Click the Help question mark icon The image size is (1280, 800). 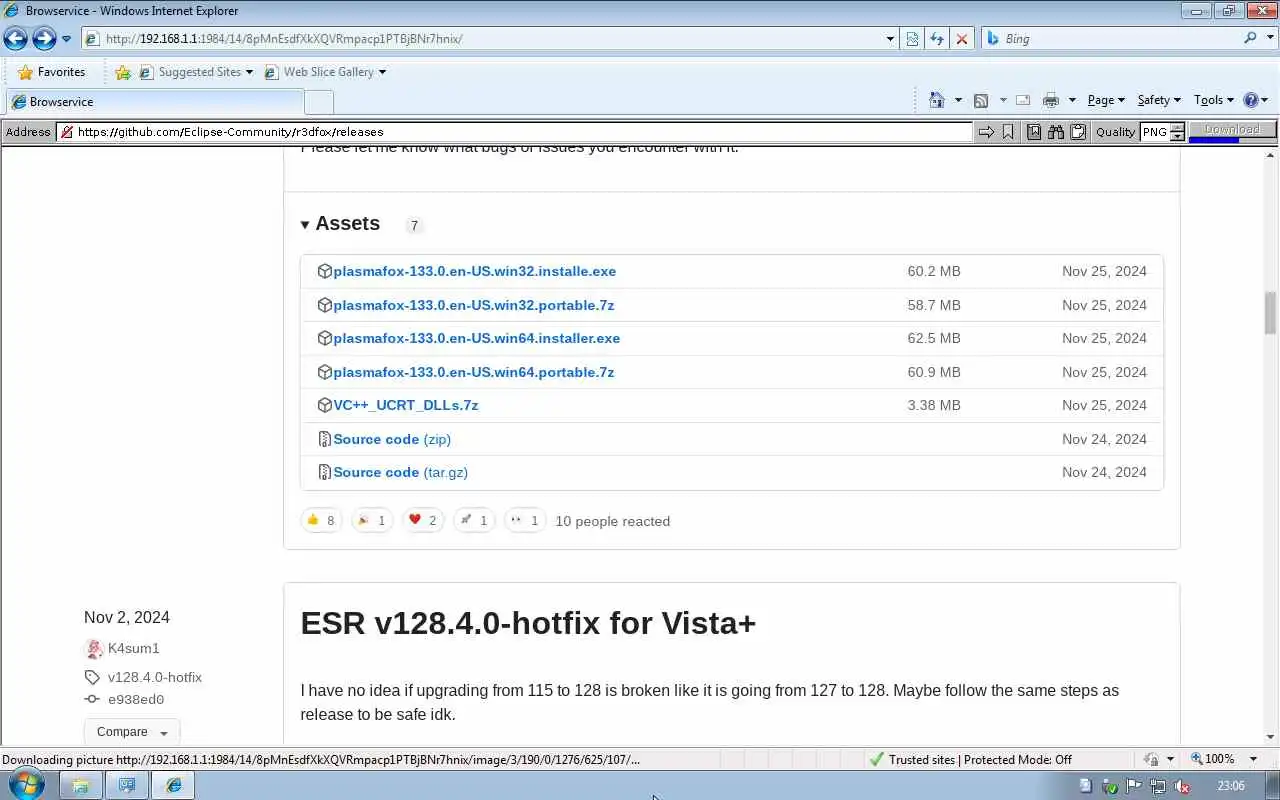point(1250,100)
